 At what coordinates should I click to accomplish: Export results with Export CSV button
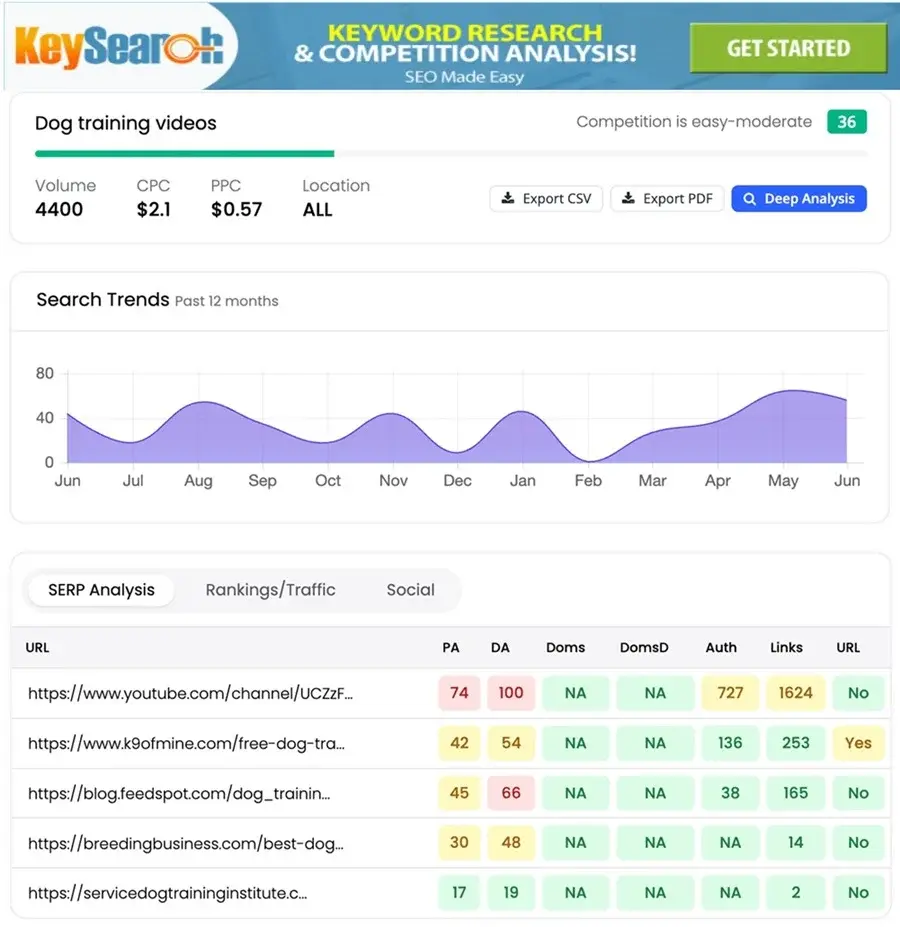click(x=546, y=199)
